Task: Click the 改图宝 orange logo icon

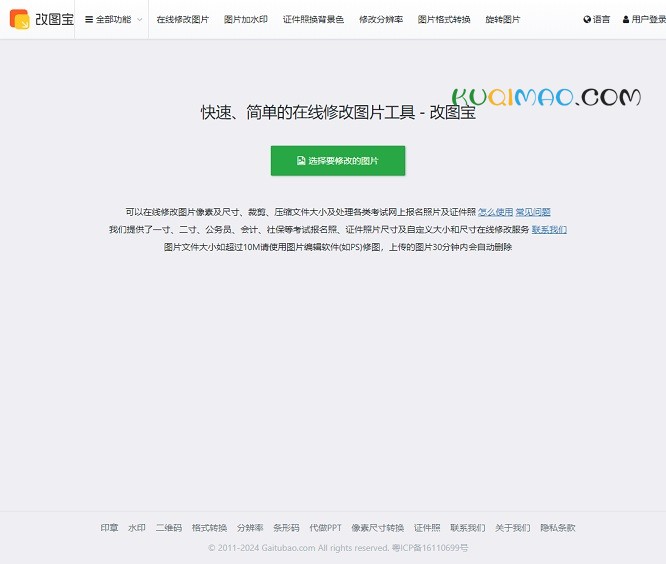Action: [20, 19]
